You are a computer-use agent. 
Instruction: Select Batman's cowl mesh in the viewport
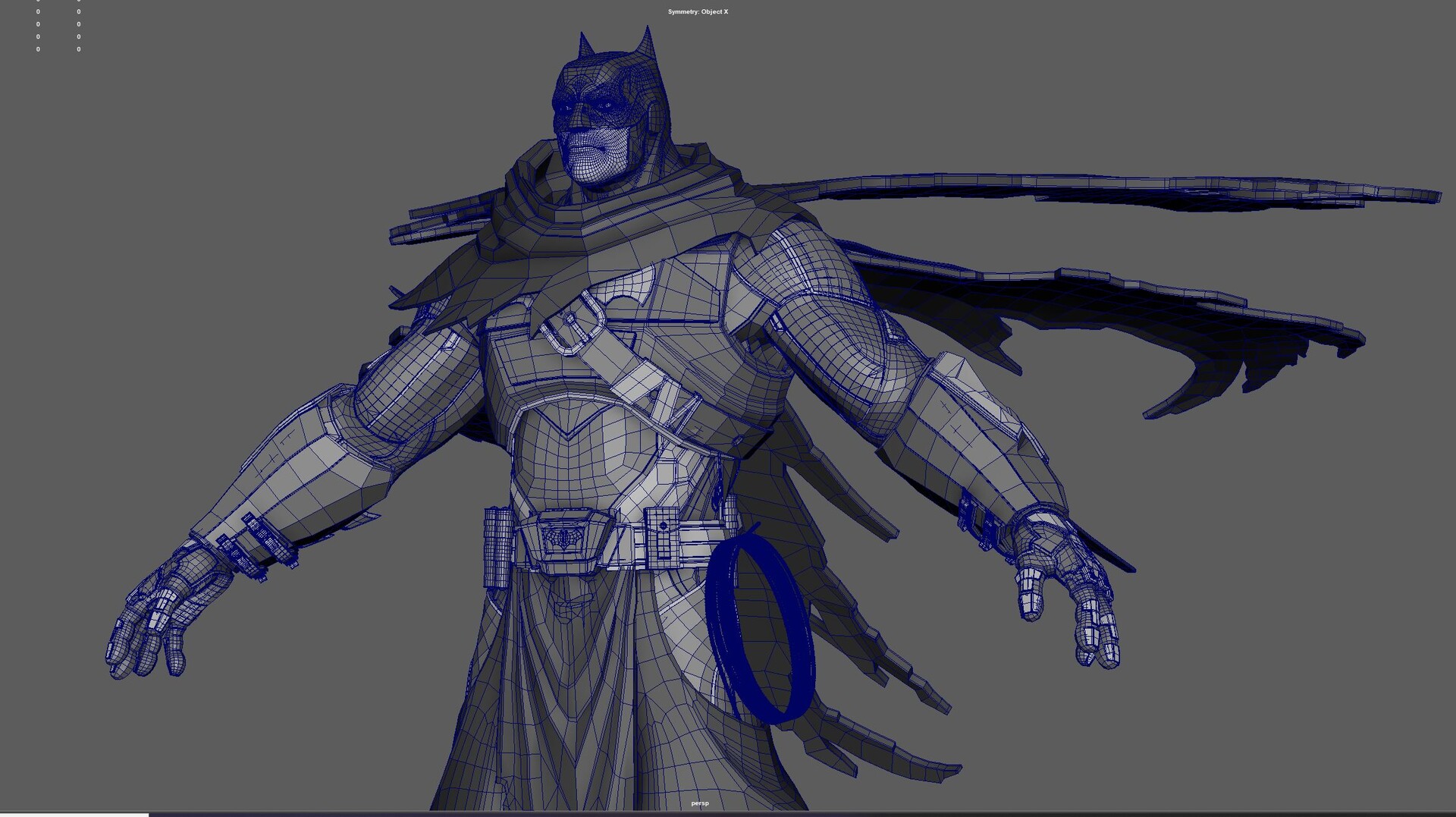pyautogui.click(x=599, y=83)
